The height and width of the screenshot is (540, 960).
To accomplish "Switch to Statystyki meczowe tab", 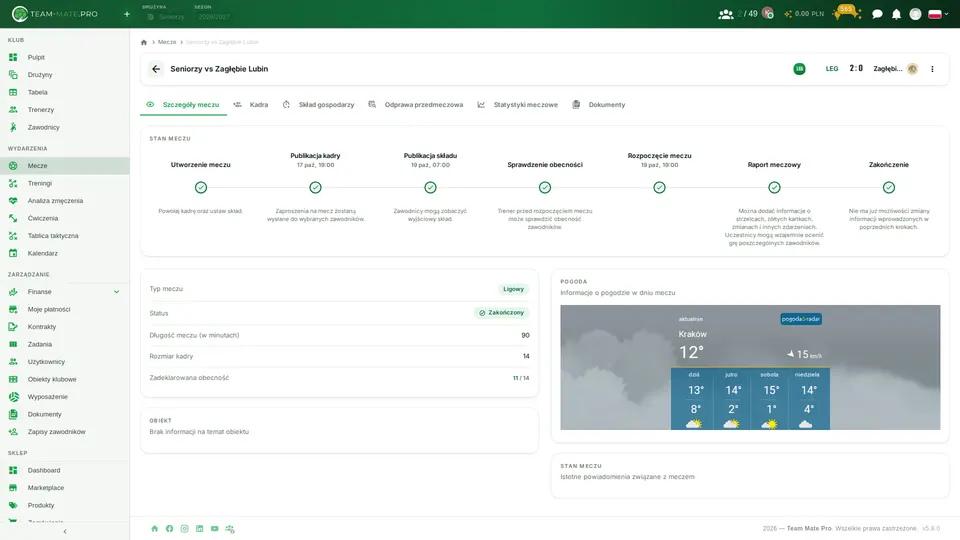I will pos(518,105).
